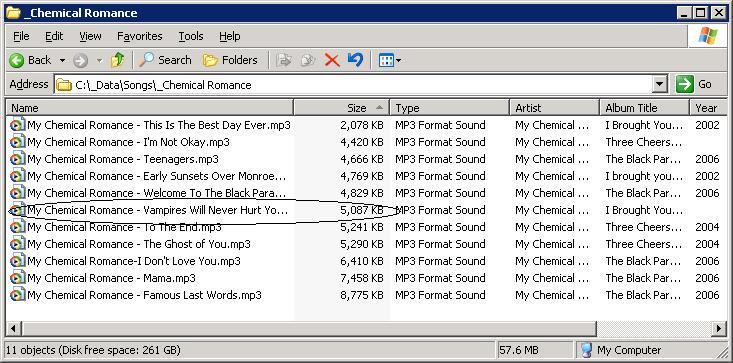Sort by the Year column header
The width and height of the screenshot is (733, 363).
pyautogui.click(x=708, y=108)
